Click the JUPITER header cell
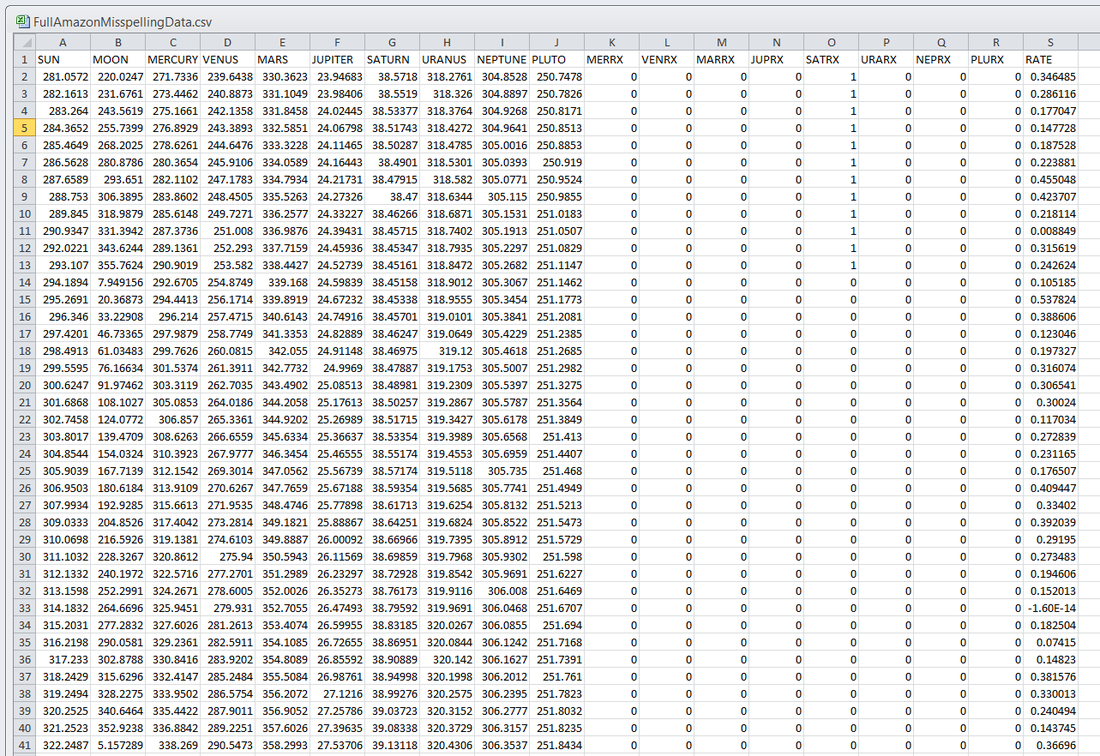 click(337, 60)
